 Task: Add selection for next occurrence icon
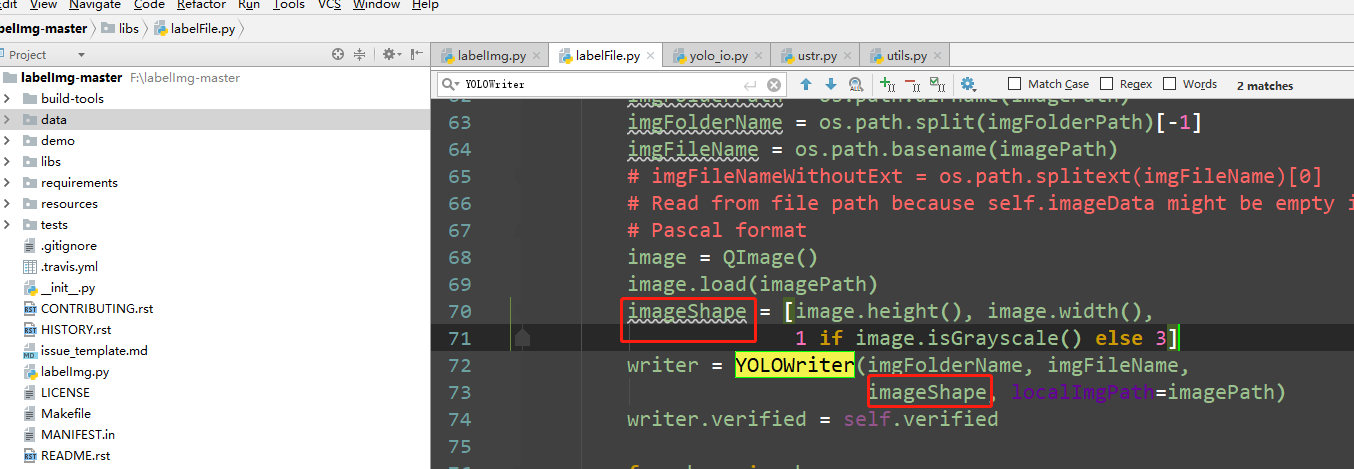[887, 85]
